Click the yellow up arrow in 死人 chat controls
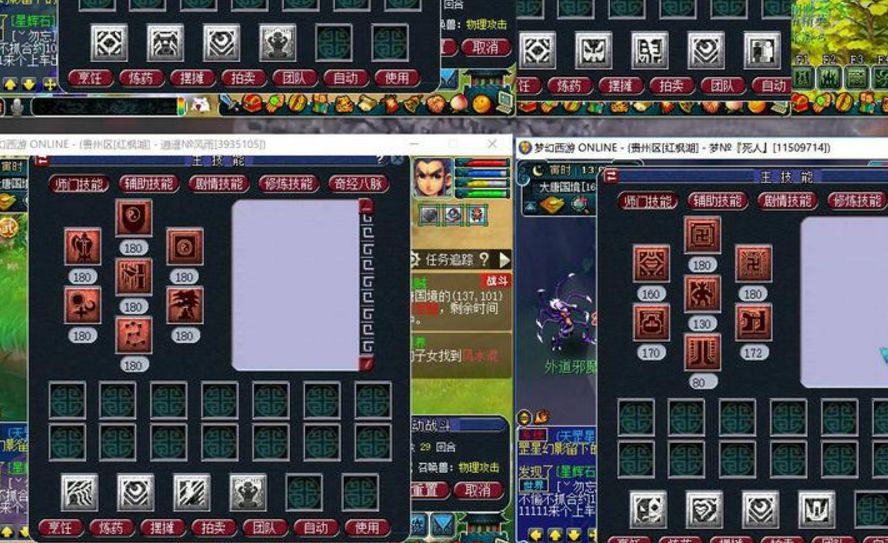Image resolution: width=888 pixels, height=543 pixels. (555, 535)
